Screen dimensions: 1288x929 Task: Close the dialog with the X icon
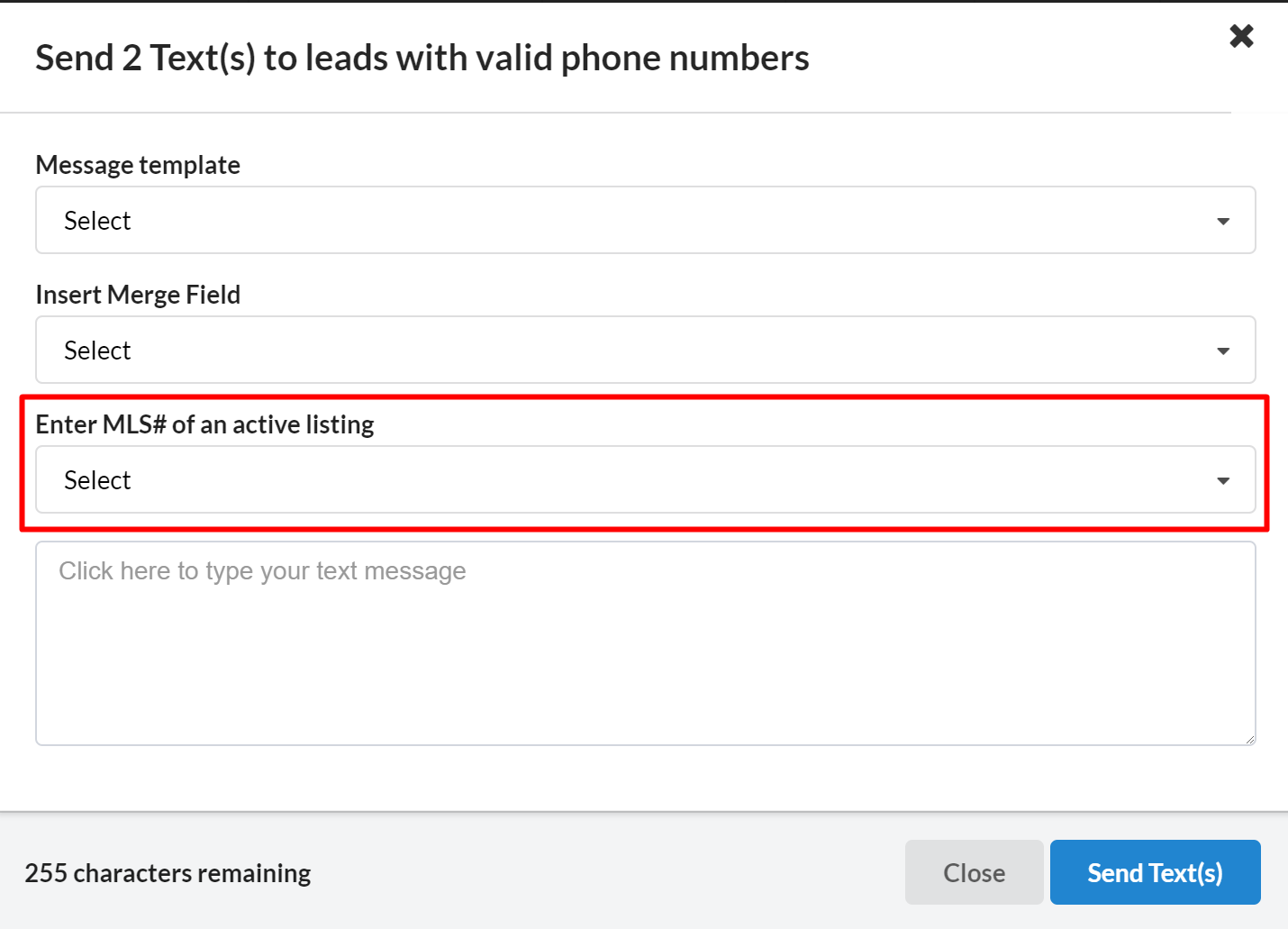(x=1241, y=36)
